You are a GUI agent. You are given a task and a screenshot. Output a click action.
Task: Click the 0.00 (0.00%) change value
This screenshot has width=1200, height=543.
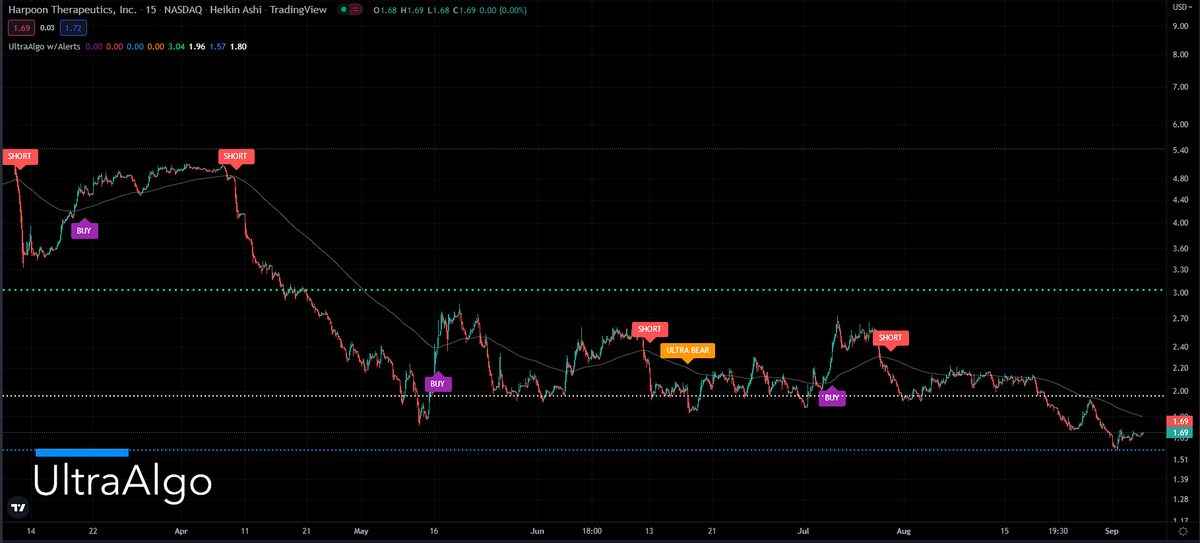[x=503, y=10]
